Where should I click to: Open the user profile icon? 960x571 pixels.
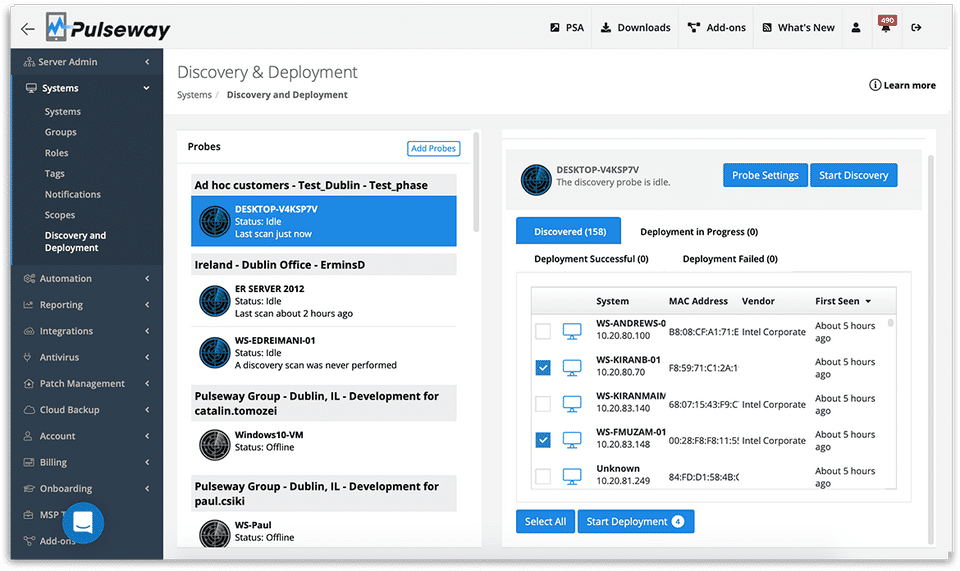(856, 28)
